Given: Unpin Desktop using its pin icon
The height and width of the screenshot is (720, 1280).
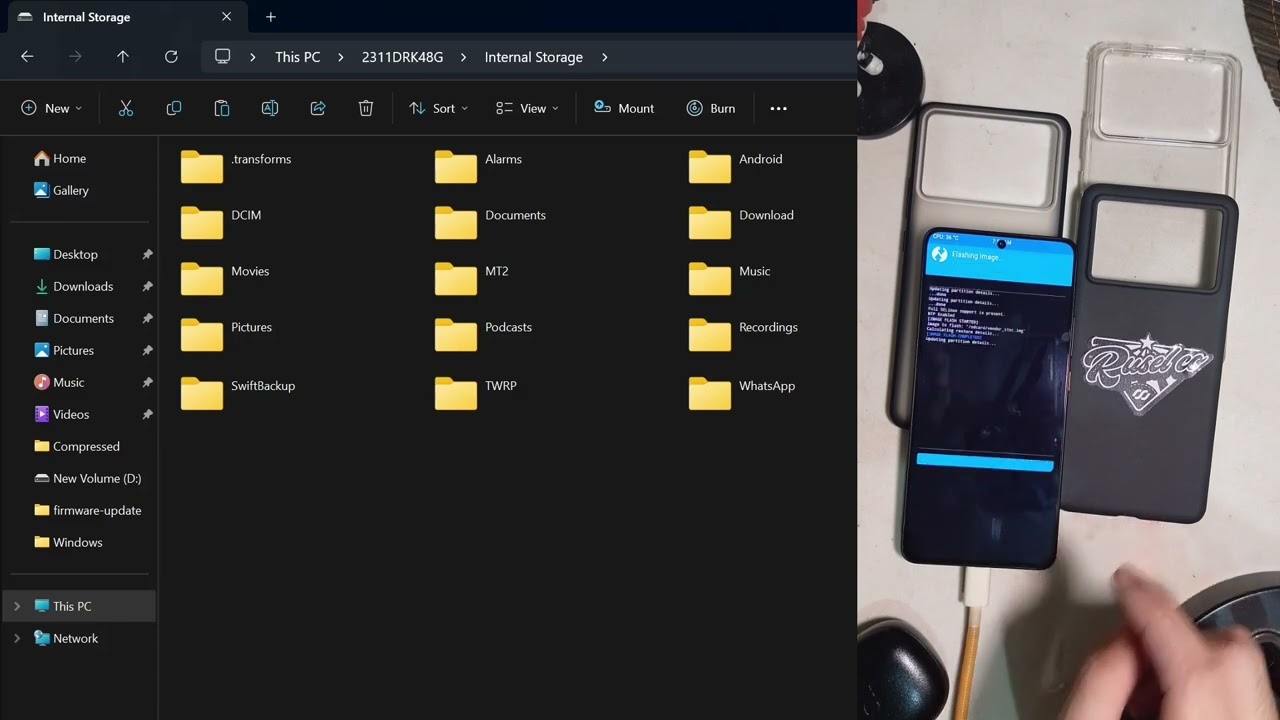Looking at the screenshot, I should coord(147,254).
